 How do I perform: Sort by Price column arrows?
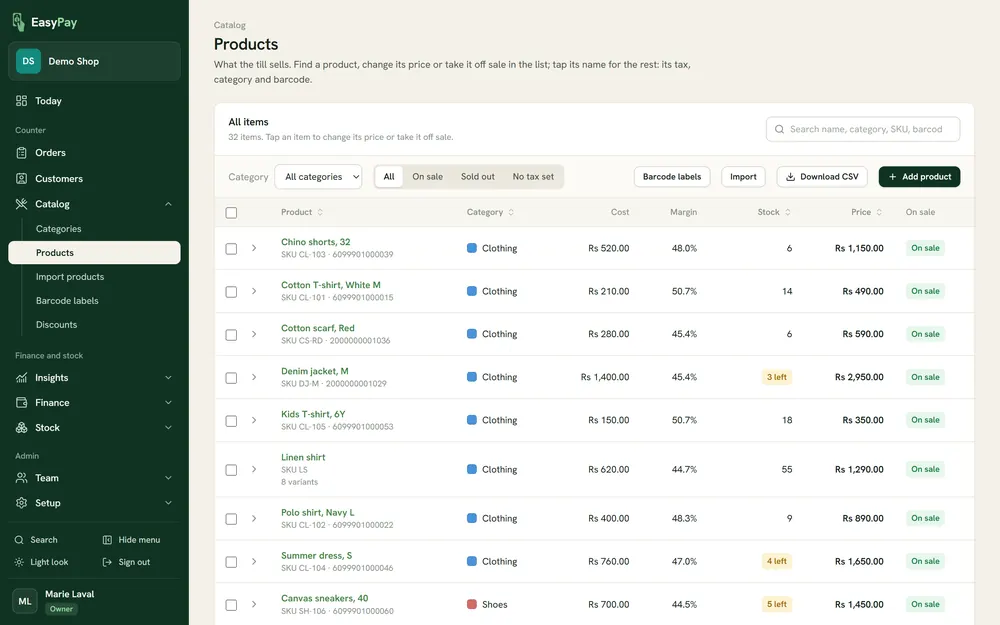point(879,212)
